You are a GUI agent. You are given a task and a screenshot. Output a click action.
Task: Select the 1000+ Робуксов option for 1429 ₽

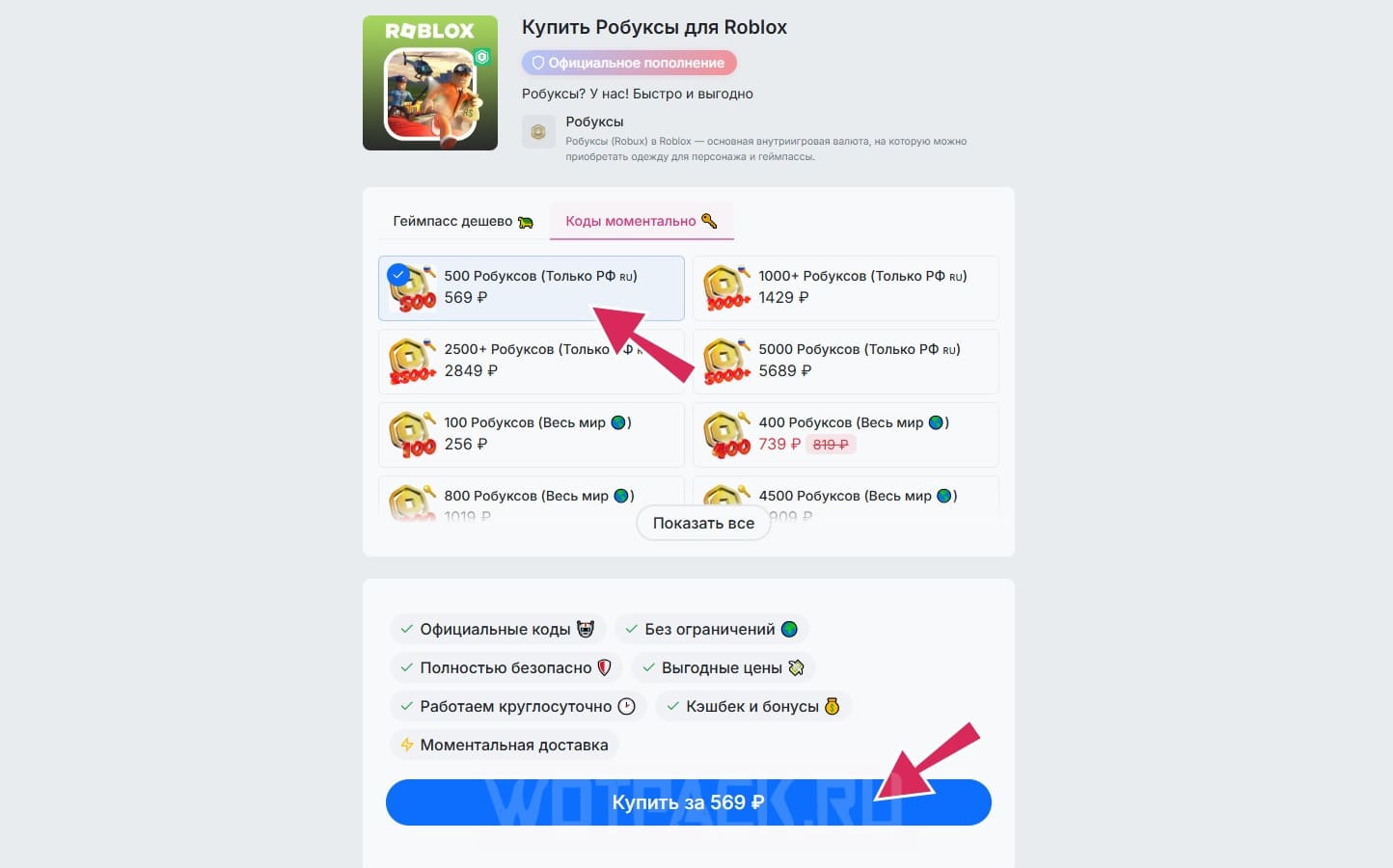(846, 288)
